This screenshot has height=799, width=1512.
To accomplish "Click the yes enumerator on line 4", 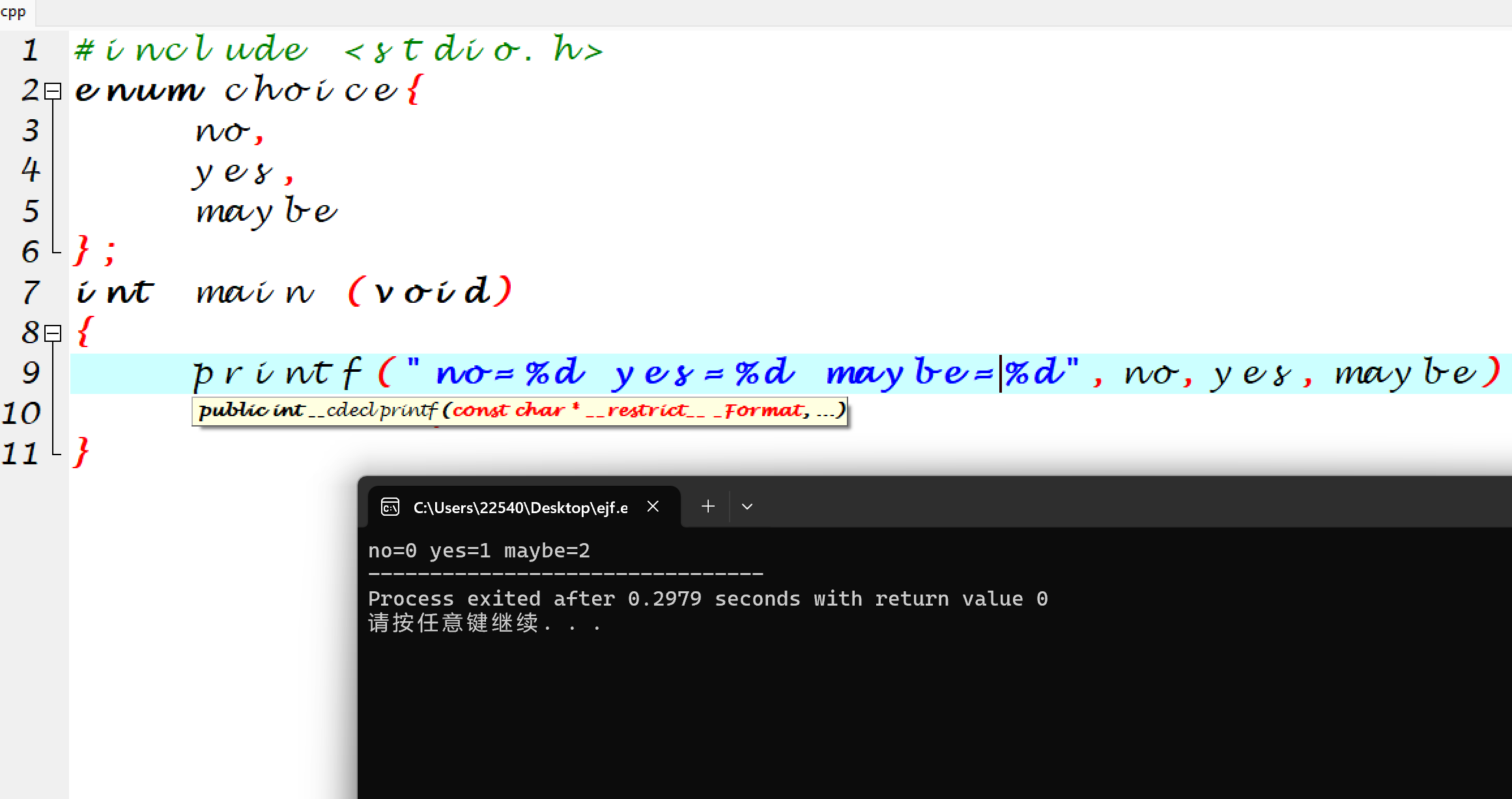I will (x=233, y=173).
